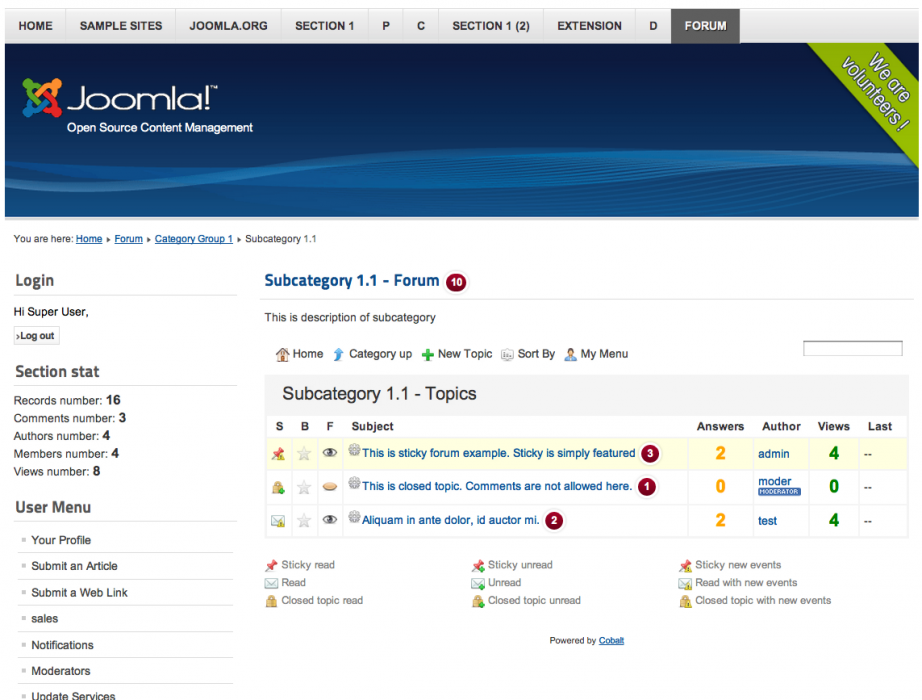
Task: Open Submit an Article in User Menu
Action: 74,566
